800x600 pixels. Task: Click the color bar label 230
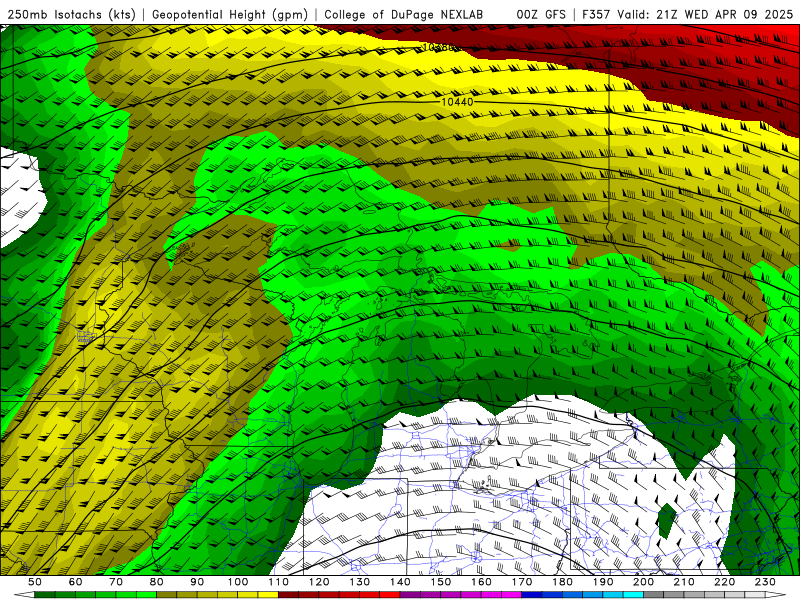pyautogui.click(x=765, y=582)
